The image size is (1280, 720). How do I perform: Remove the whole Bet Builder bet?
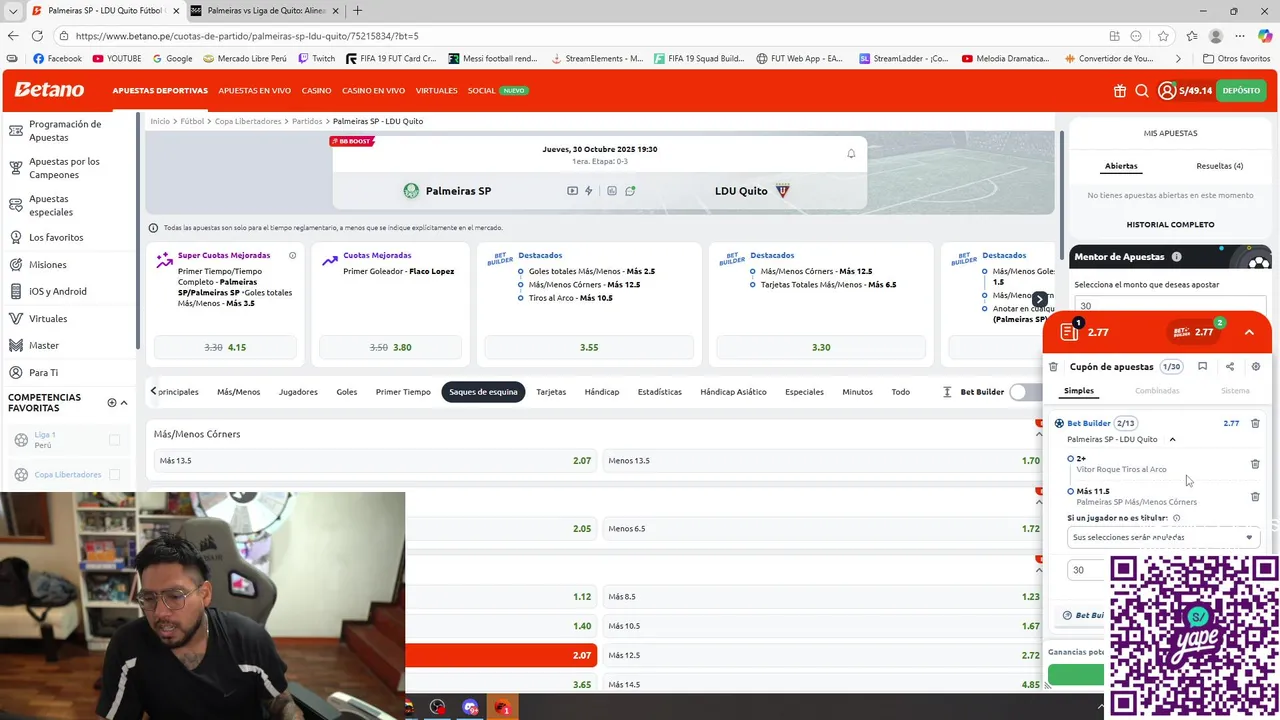tap(1255, 423)
